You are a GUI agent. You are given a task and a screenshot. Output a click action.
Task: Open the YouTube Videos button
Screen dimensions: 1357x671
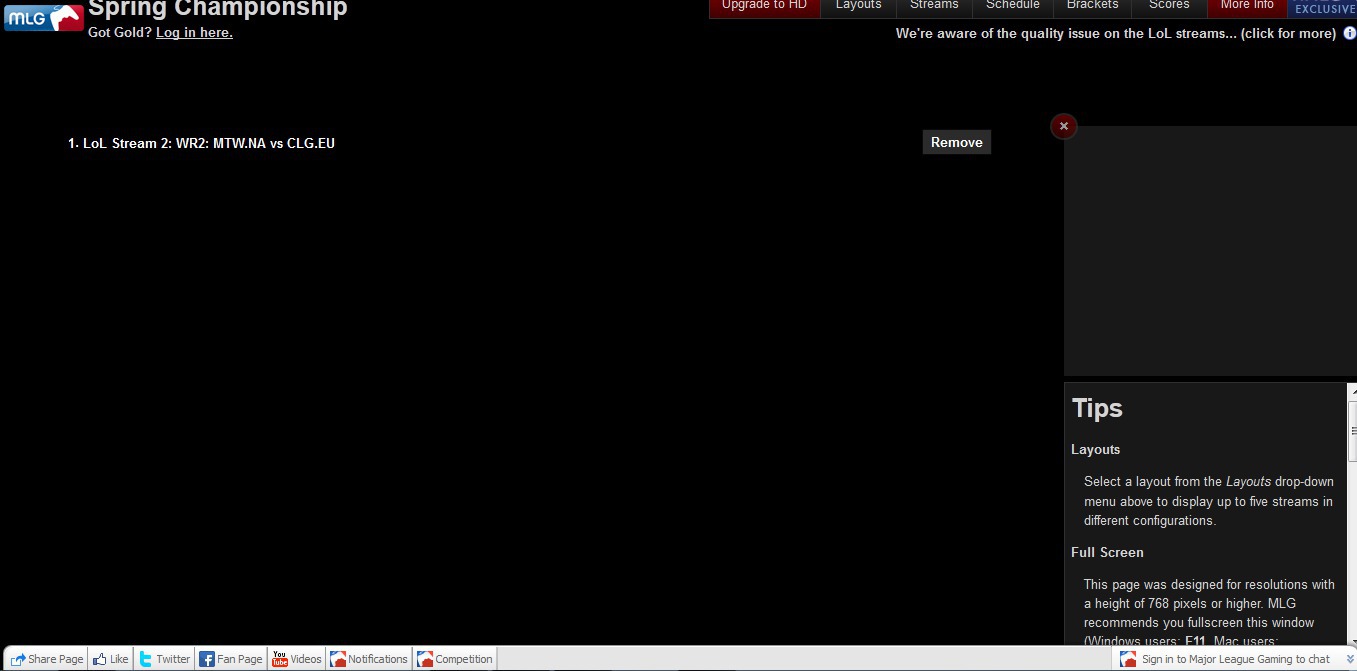[x=297, y=659]
